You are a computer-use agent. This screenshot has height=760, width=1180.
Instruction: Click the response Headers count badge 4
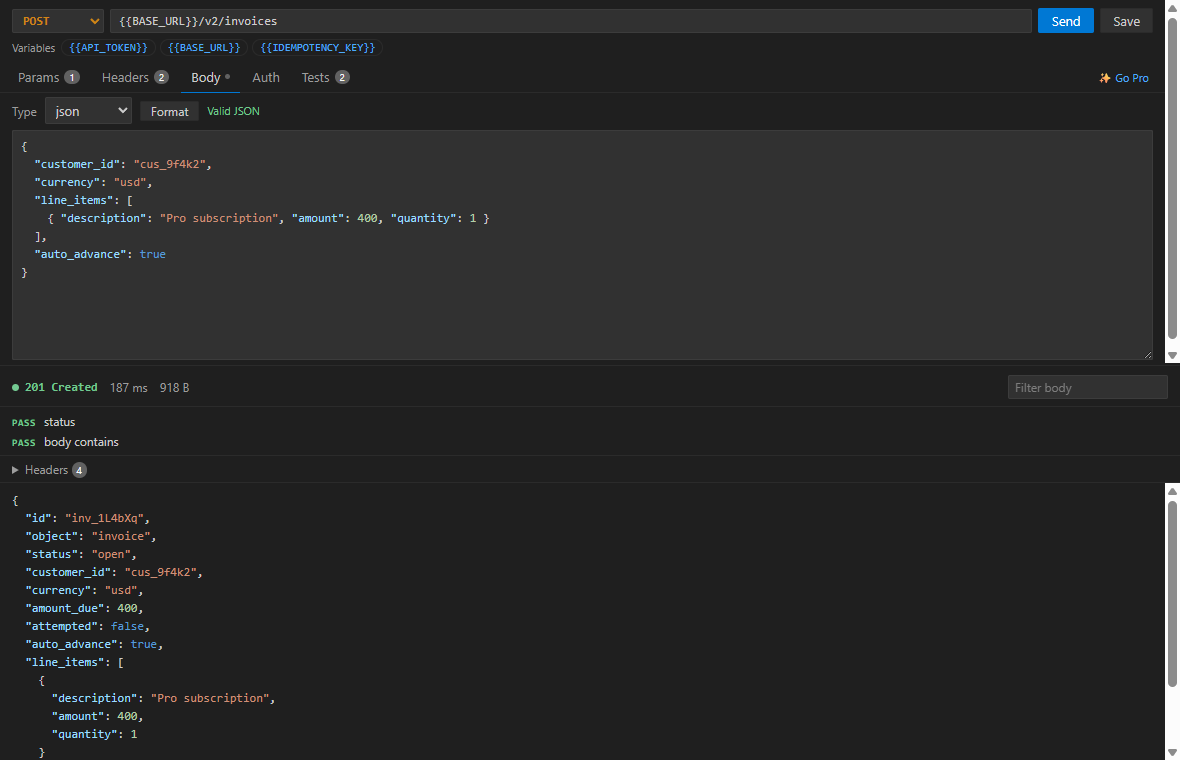(79, 470)
